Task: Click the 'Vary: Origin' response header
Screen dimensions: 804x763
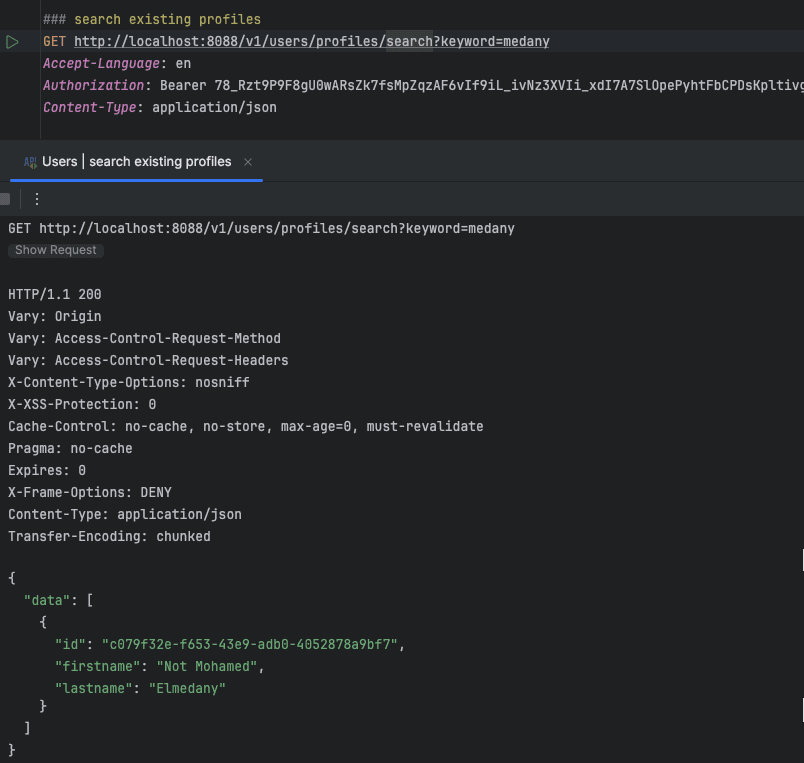Action: [55, 316]
